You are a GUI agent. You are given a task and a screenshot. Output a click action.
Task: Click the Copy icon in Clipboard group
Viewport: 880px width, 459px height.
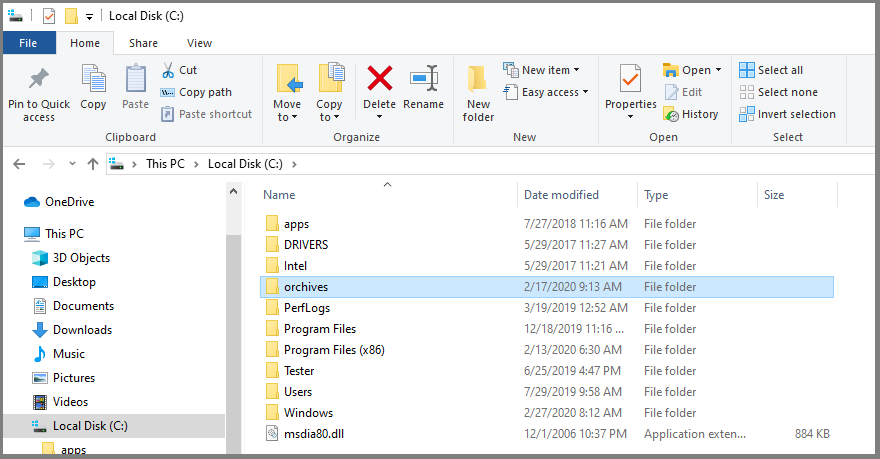[93, 80]
